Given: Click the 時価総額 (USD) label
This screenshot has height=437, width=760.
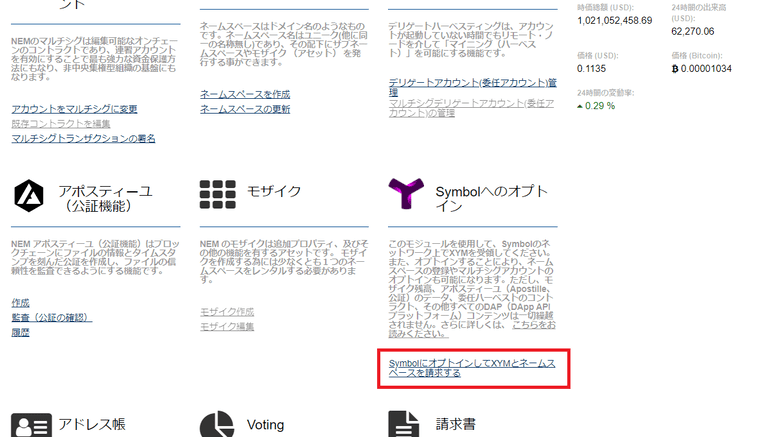Looking at the screenshot, I should (605, 8).
